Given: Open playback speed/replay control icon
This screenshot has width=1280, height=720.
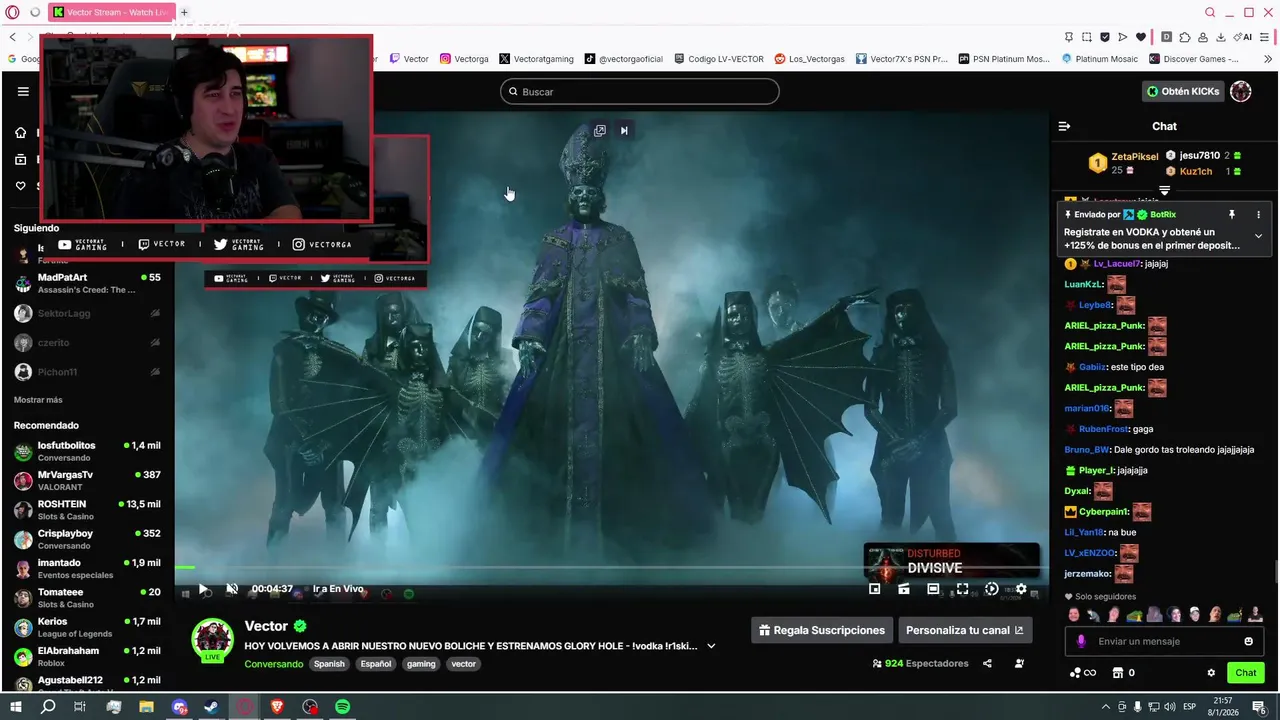Looking at the screenshot, I should 991,589.
